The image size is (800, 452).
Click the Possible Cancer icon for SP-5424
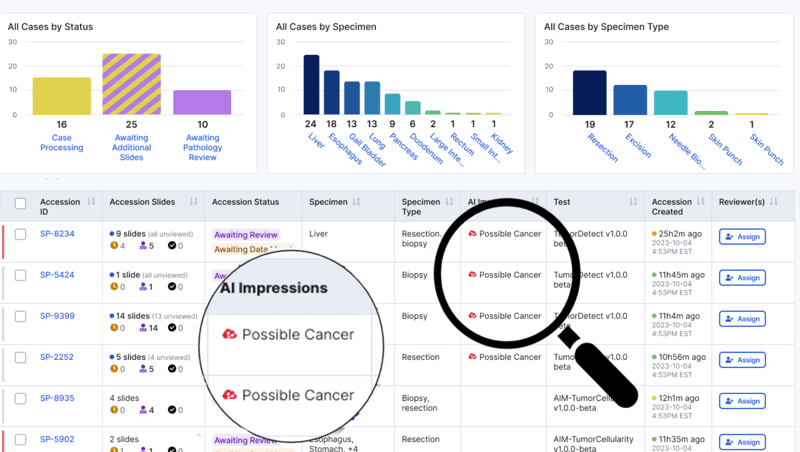pyautogui.click(x=472, y=275)
